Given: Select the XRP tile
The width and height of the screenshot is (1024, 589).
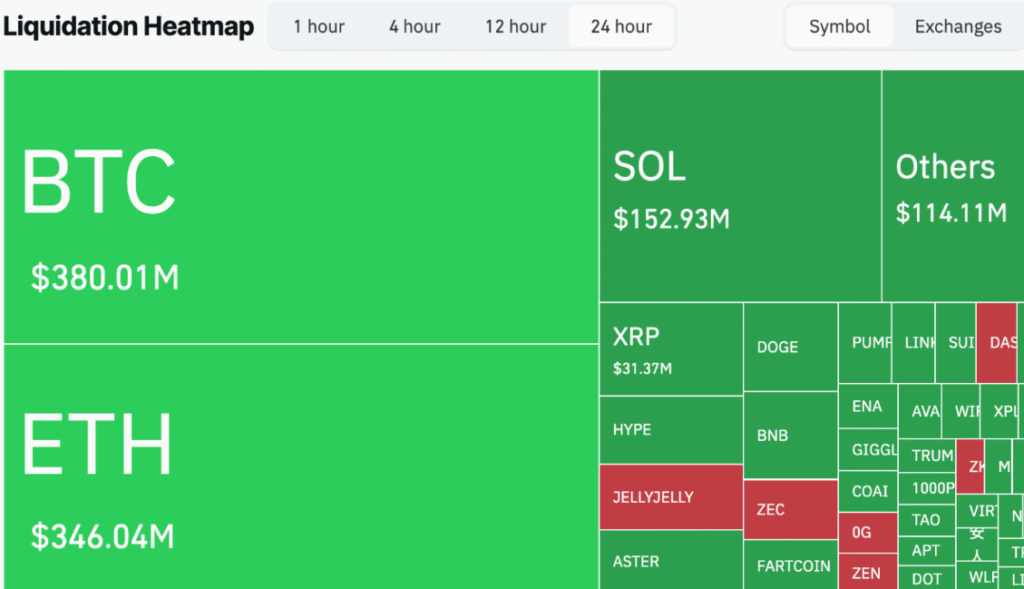Looking at the screenshot, I should coord(670,345).
